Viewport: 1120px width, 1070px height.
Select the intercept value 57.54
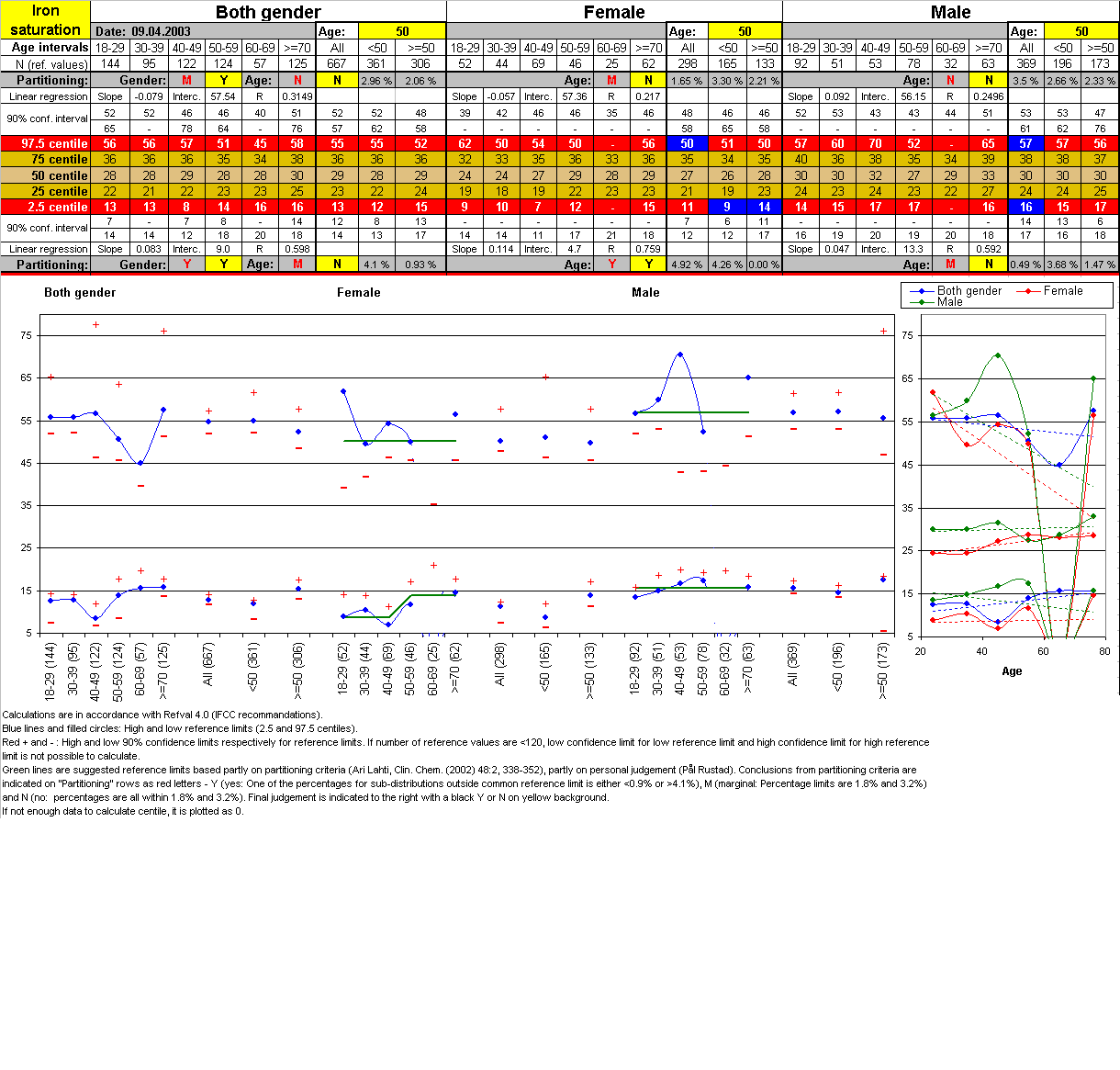click(x=223, y=96)
